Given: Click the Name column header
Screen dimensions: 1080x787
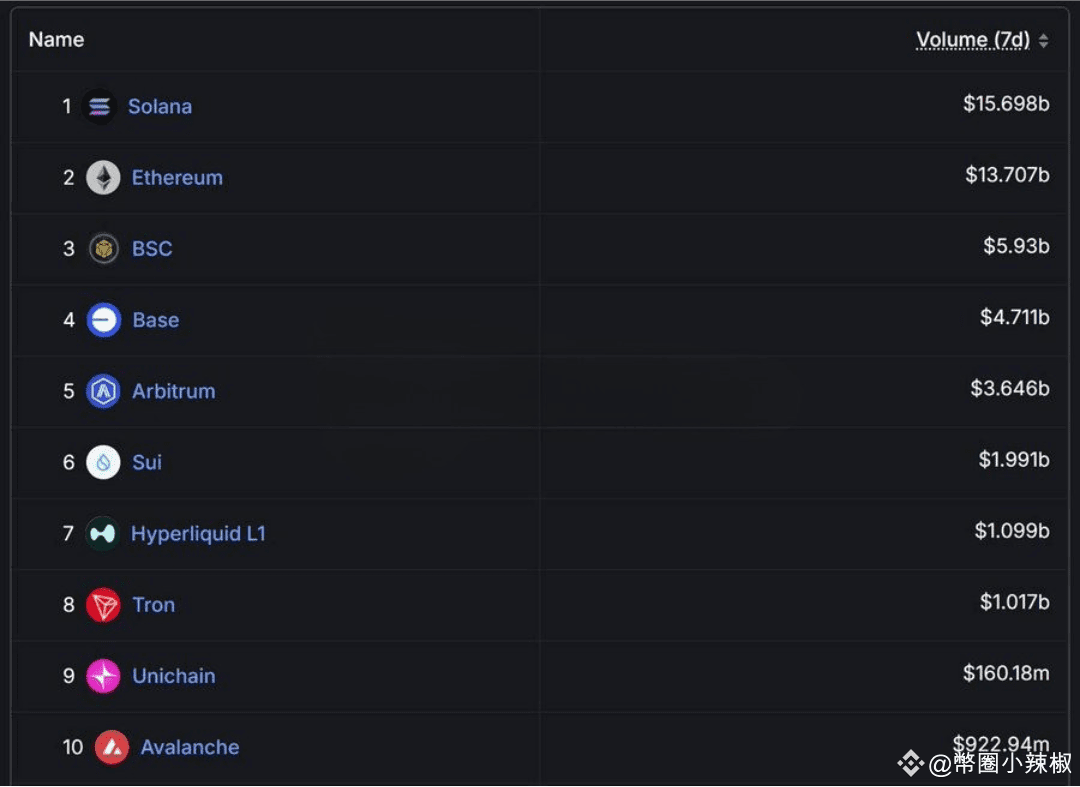Looking at the screenshot, I should tap(56, 40).
